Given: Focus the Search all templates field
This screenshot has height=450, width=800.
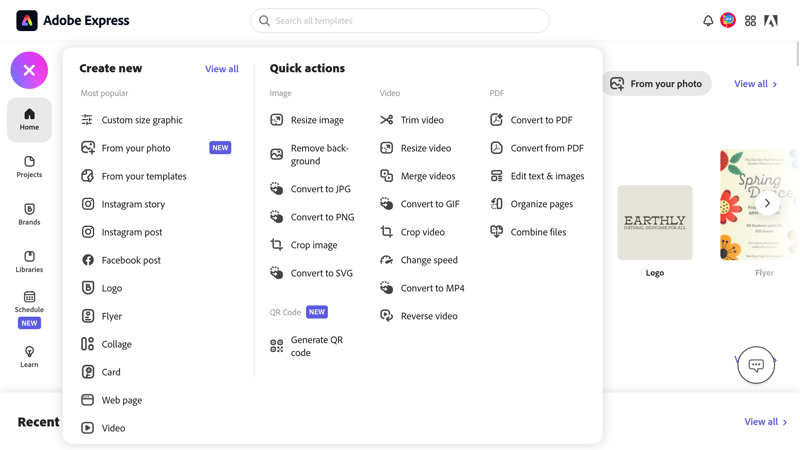Looking at the screenshot, I should click(x=399, y=20).
